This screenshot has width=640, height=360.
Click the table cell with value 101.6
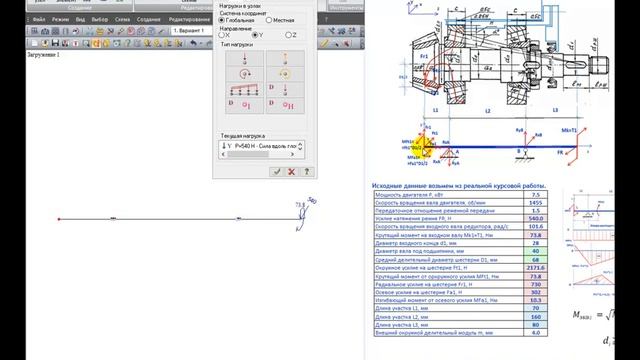click(536, 227)
